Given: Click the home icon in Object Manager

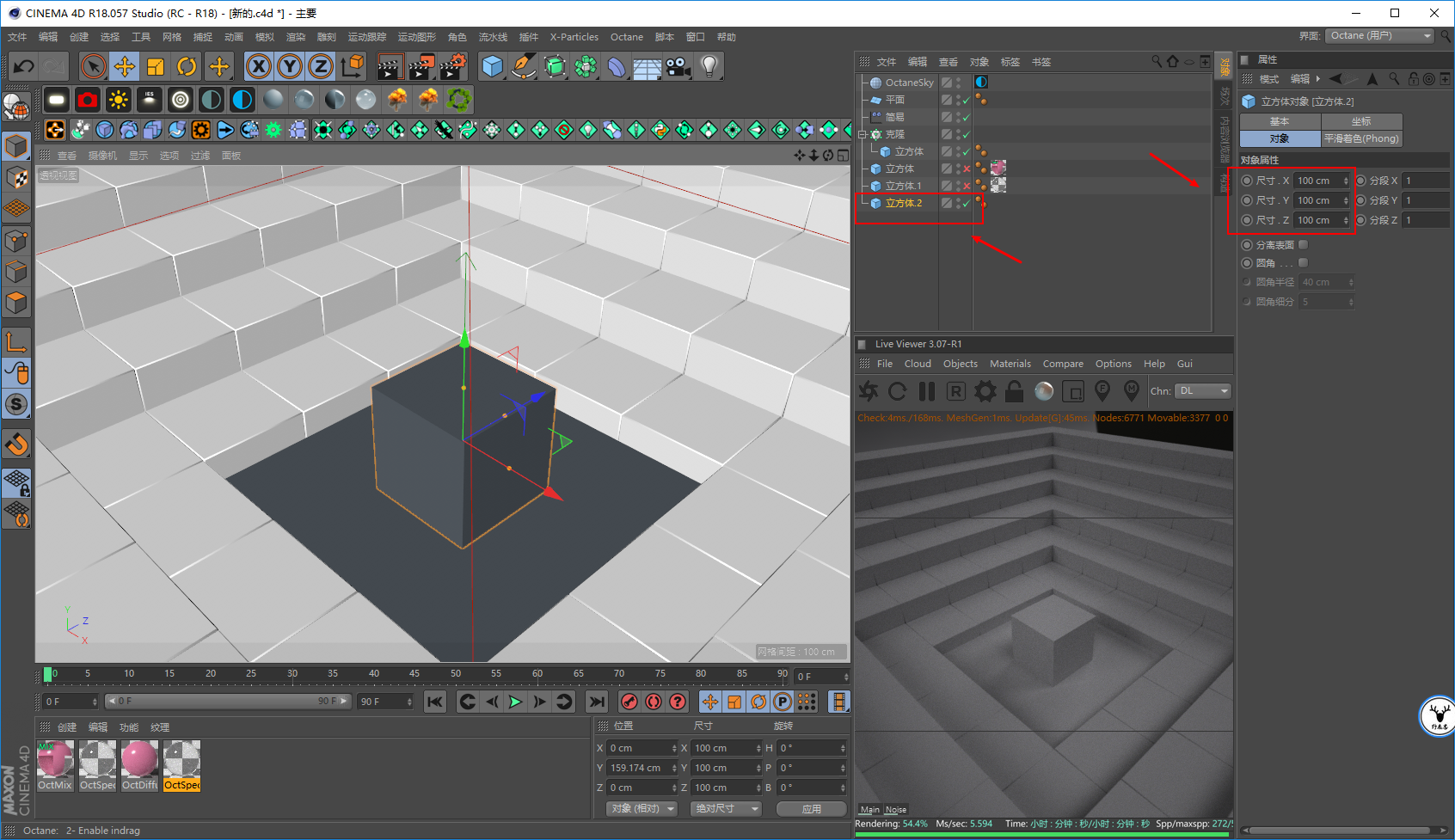Looking at the screenshot, I should click(1173, 62).
